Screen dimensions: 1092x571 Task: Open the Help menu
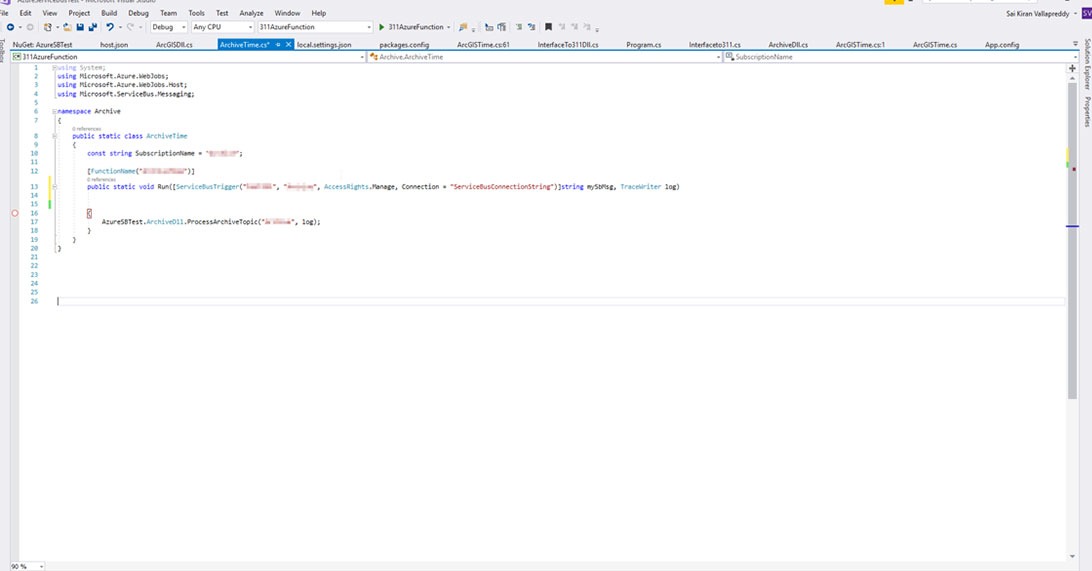(x=319, y=13)
